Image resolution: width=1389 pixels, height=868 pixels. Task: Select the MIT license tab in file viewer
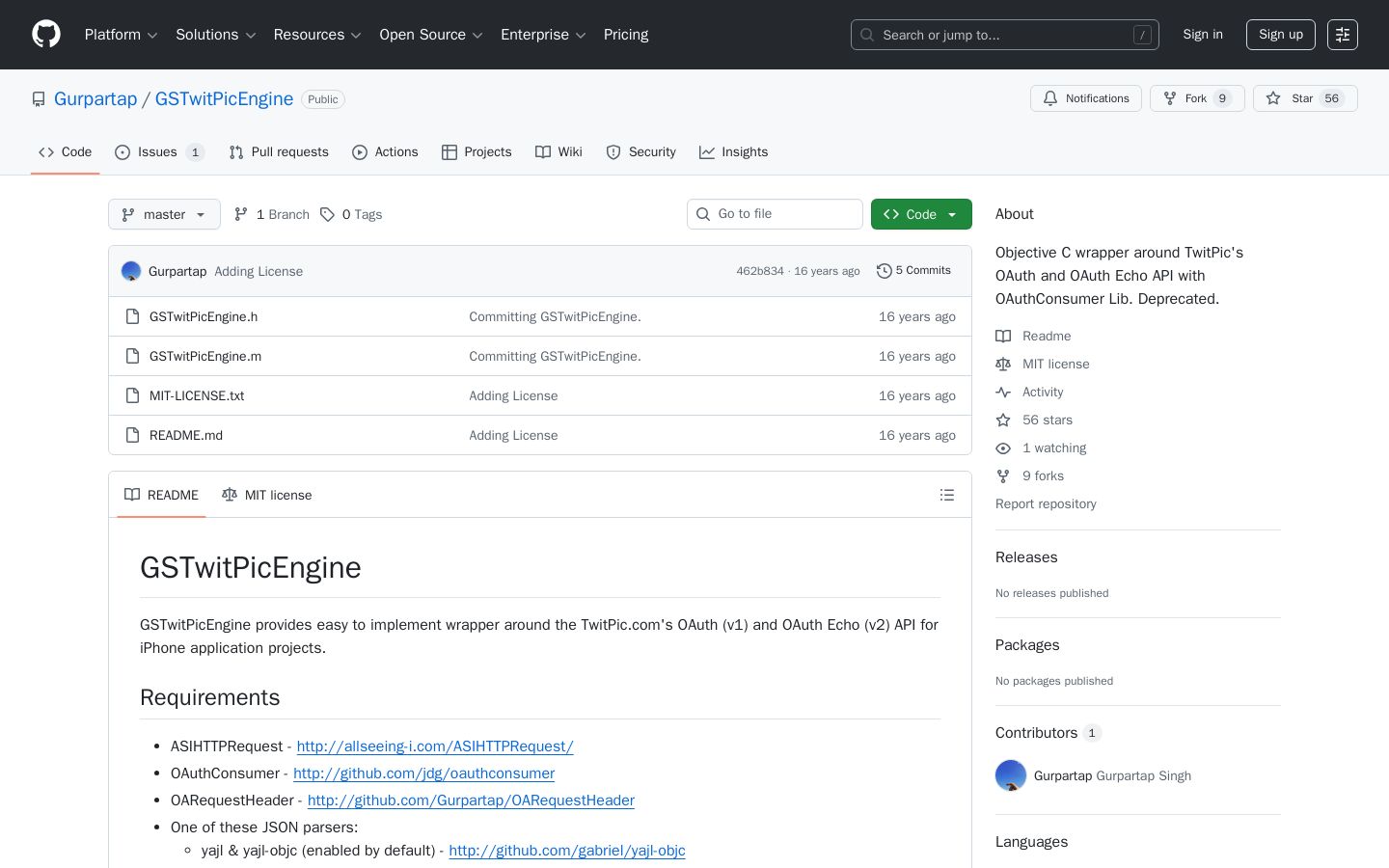click(x=267, y=495)
